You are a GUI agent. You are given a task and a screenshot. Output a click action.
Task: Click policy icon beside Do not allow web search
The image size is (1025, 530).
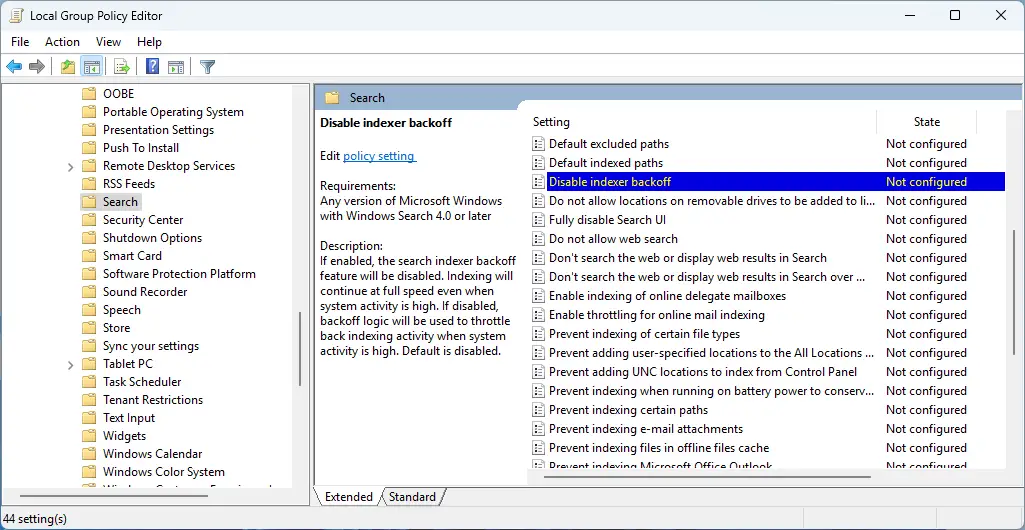(539, 239)
